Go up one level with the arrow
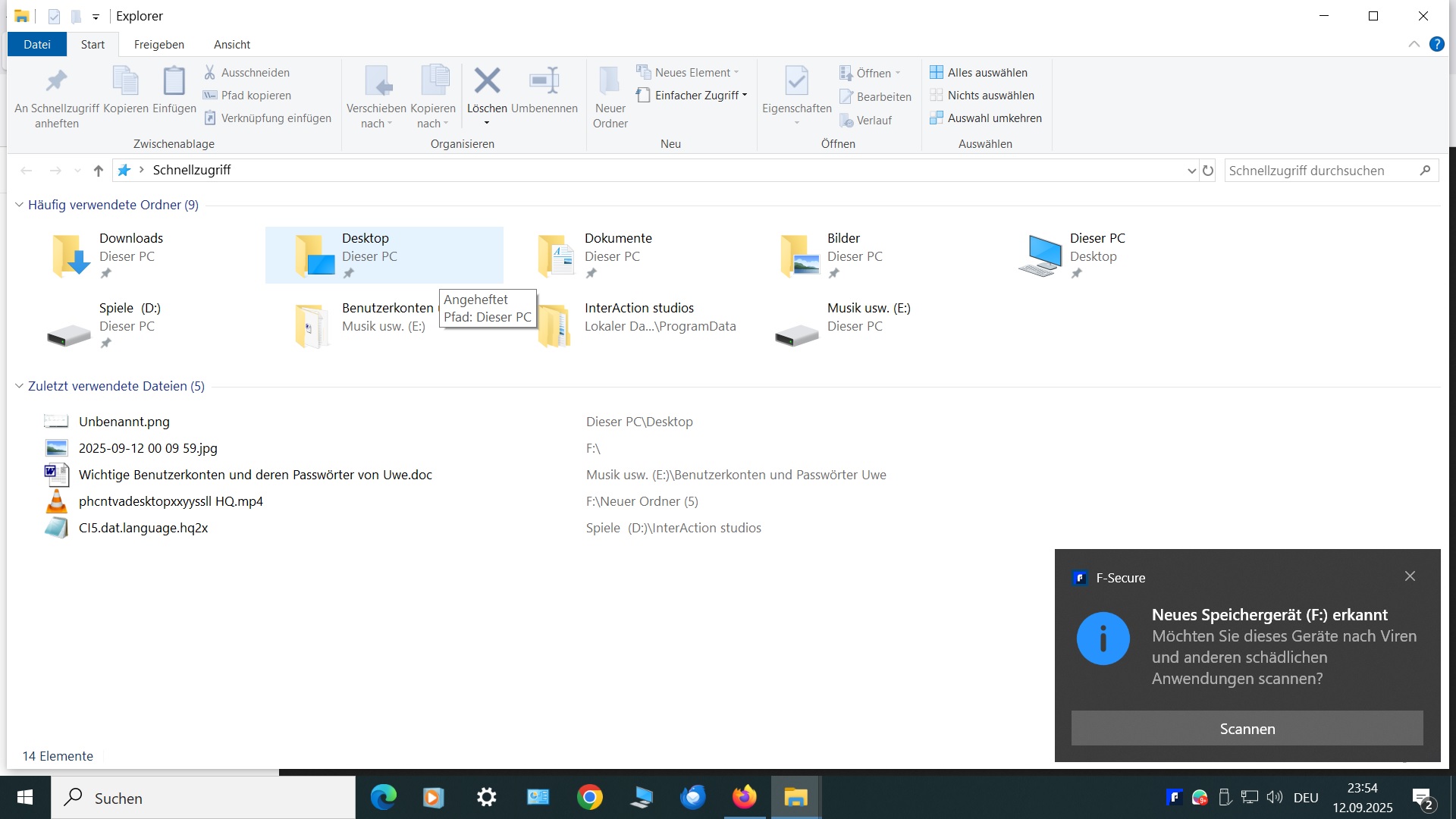The image size is (1456, 819). coord(98,171)
